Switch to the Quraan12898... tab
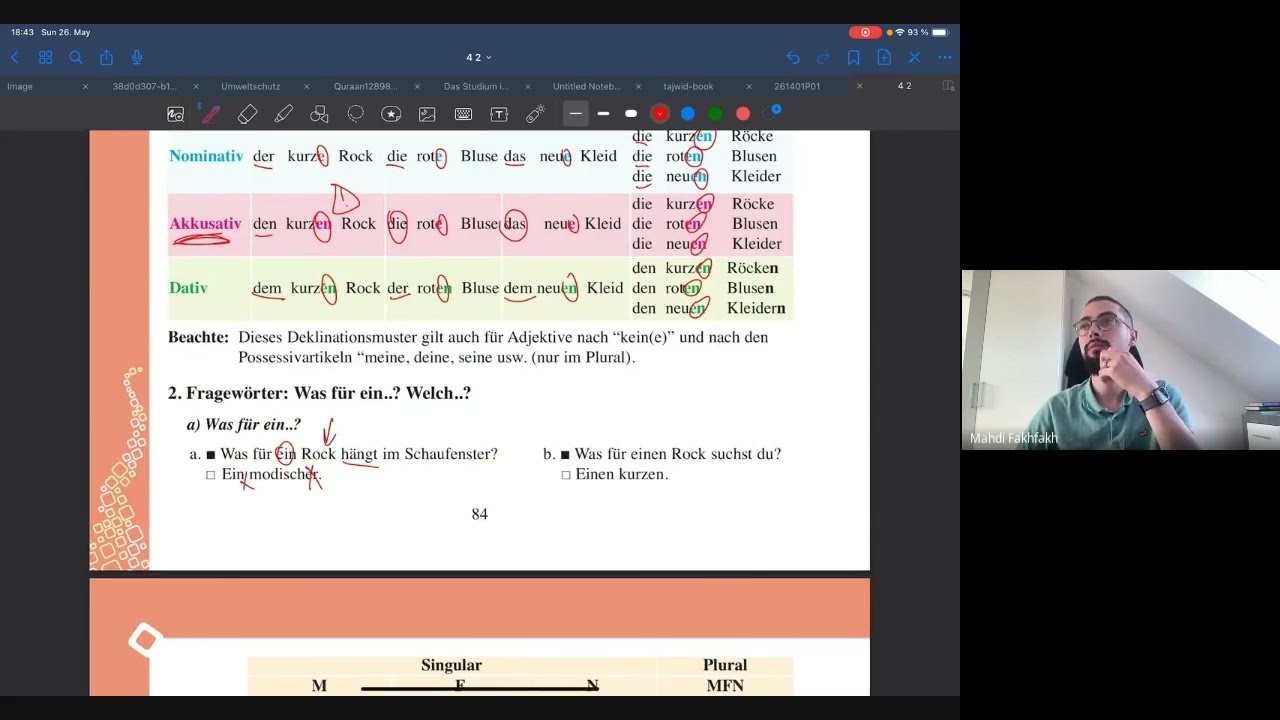 [x=366, y=87]
